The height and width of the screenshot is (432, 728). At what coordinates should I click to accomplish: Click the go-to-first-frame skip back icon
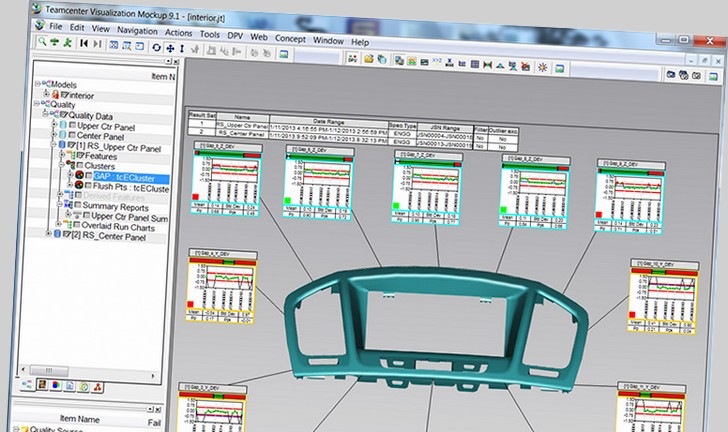click(84, 43)
